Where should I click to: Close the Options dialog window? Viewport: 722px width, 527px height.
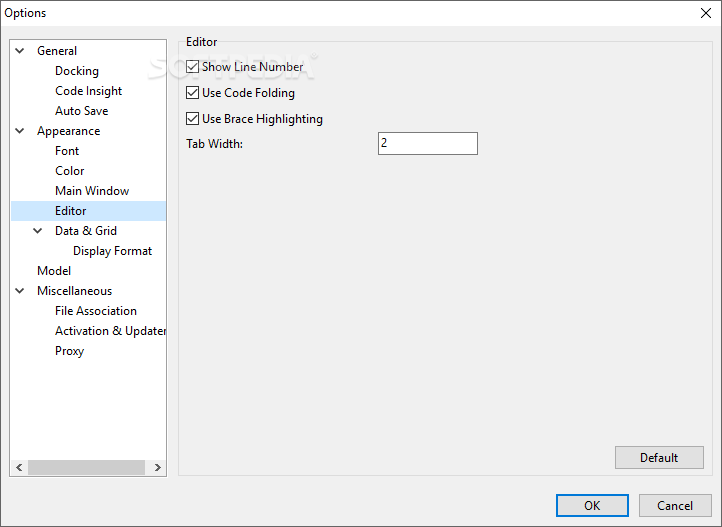705,13
